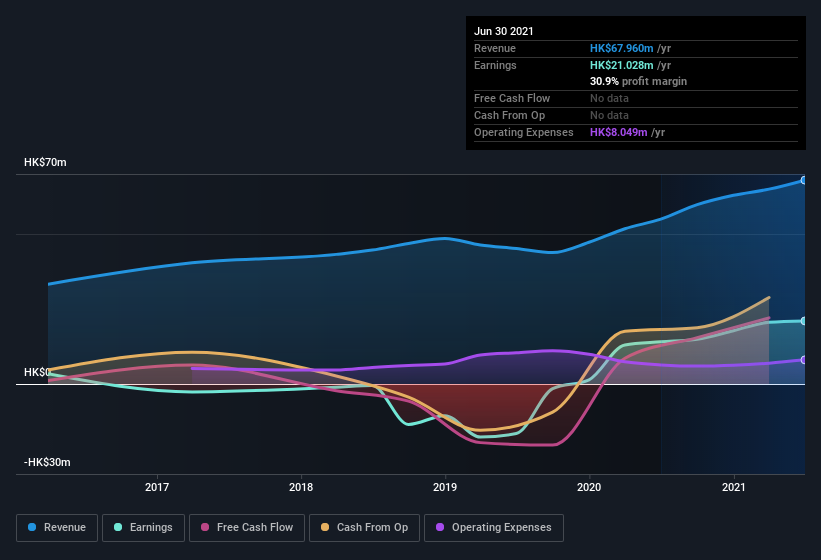
Task: Toggle Operating Expenses legend button
Action: point(494,528)
